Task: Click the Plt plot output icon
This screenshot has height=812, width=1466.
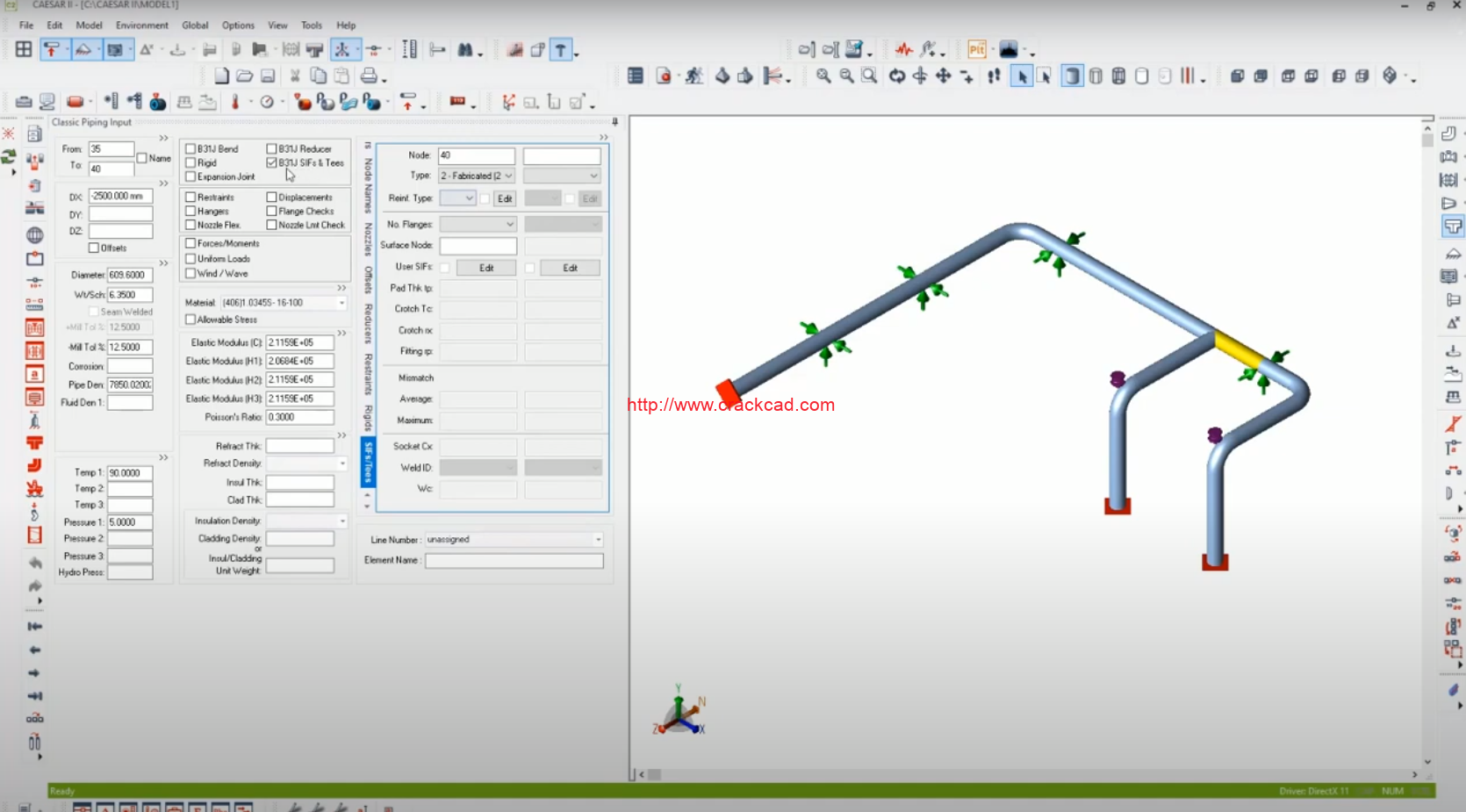Action: pos(977,49)
